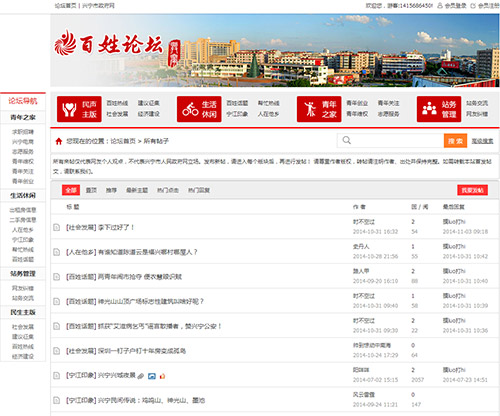This screenshot has height=416, width=500.
Task: Open 求职招聘 in the 论坛导航 sidebar
Action: [x=23, y=132]
